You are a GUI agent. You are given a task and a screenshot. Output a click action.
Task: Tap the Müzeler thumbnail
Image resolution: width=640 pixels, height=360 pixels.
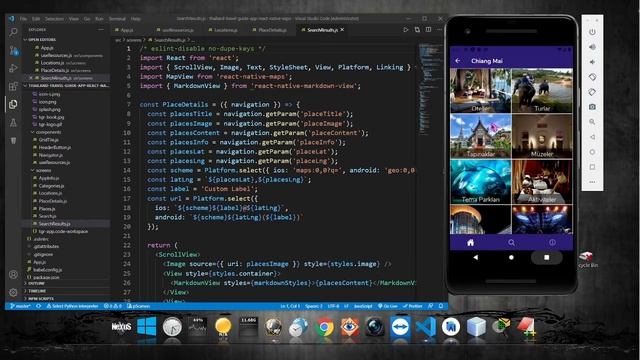[542, 136]
